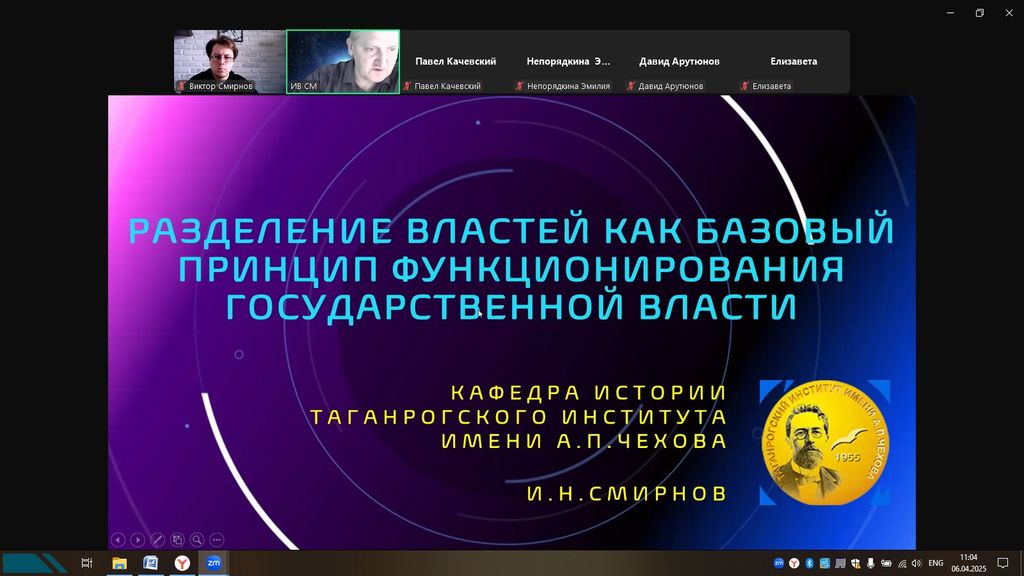
Task: Click the Павел Качевский participant tile
Action: [x=455, y=61]
